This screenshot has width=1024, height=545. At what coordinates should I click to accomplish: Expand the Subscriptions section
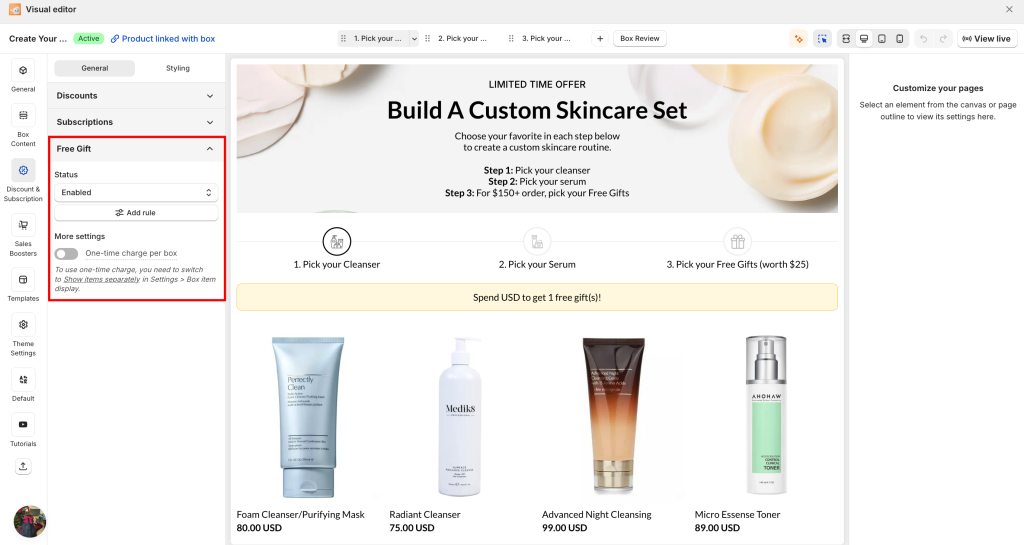click(136, 122)
